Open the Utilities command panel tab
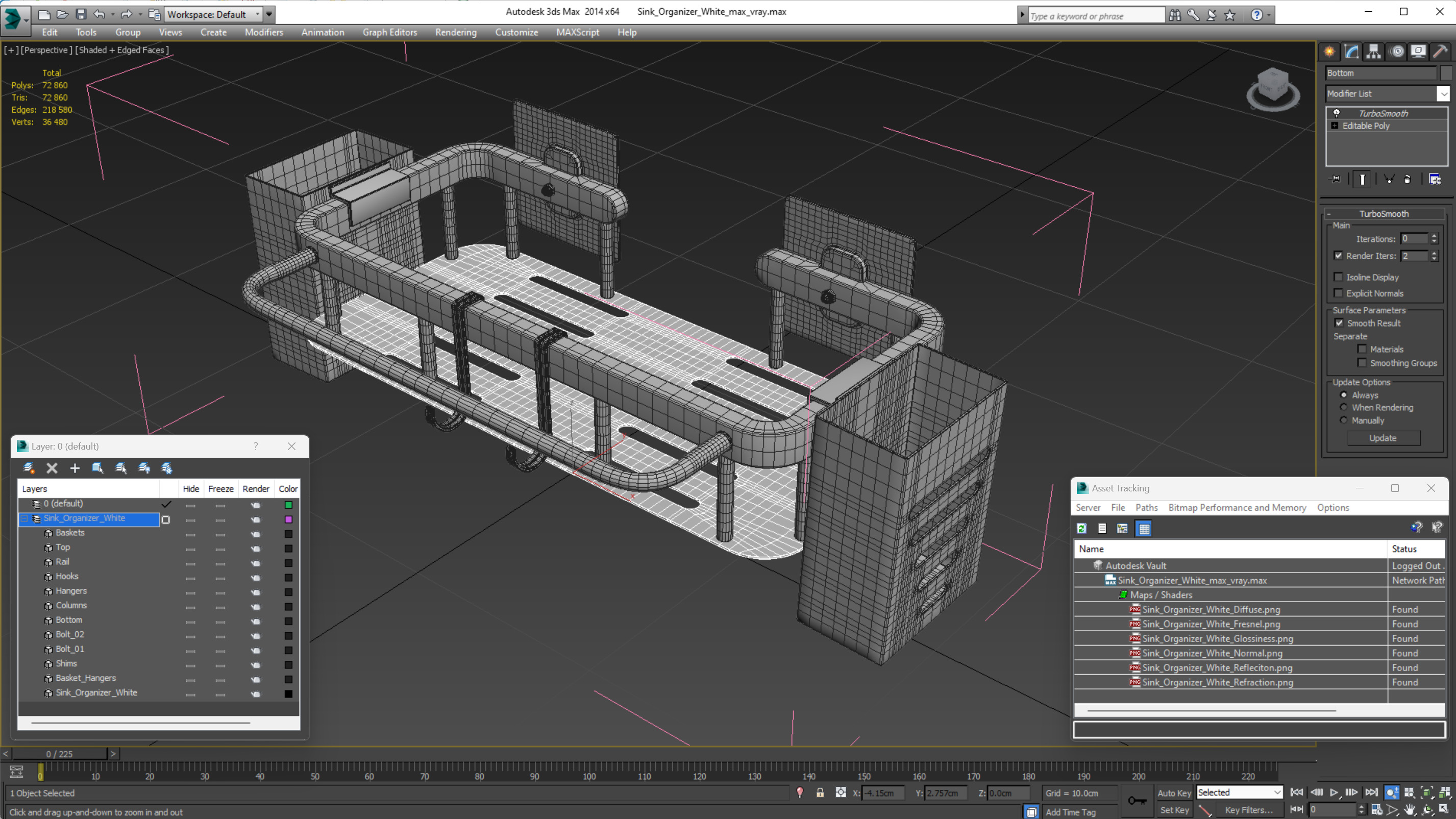The width and height of the screenshot is (1456, 819). [1440, 52]
